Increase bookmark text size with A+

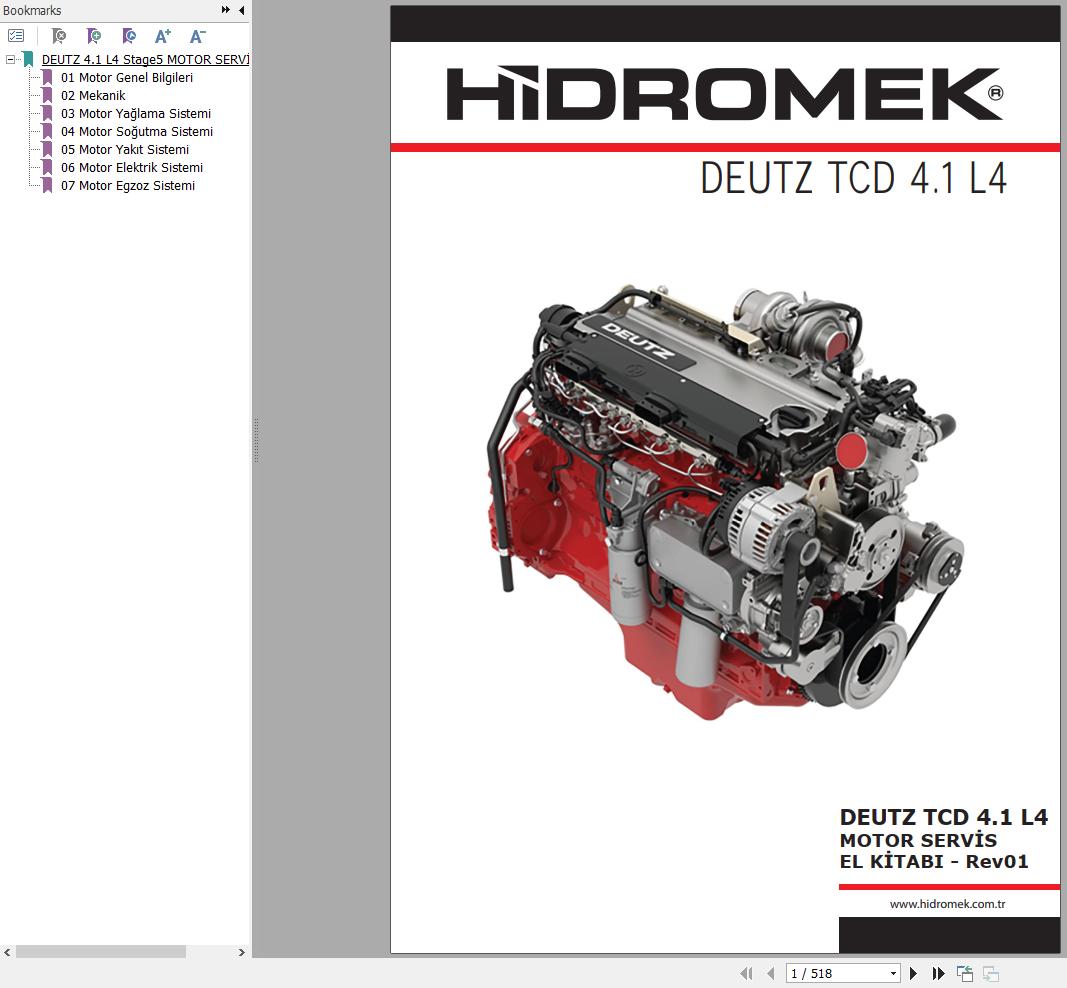tap(162, 35)
